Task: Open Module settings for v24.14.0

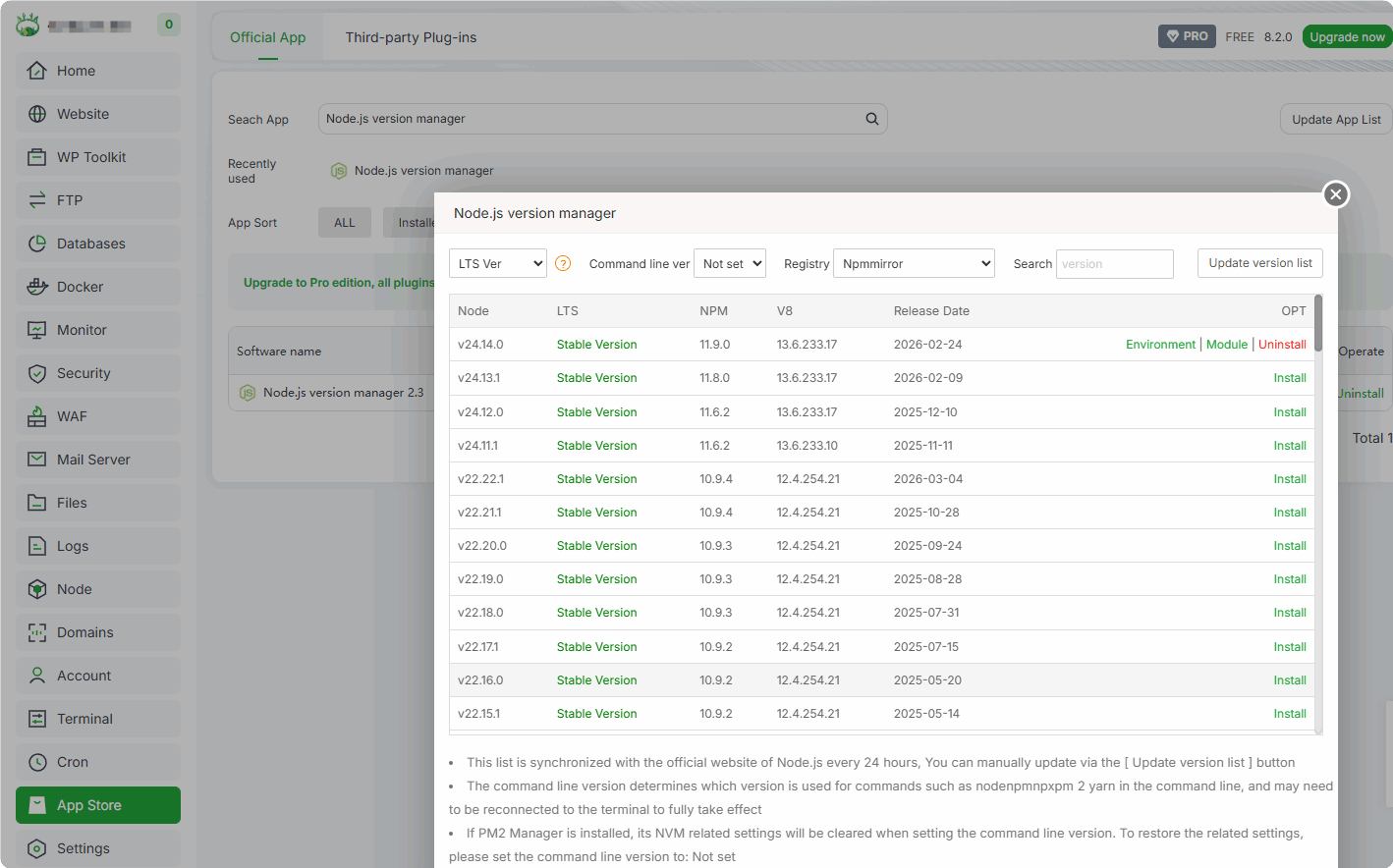Action: [x=1226, y=345]
